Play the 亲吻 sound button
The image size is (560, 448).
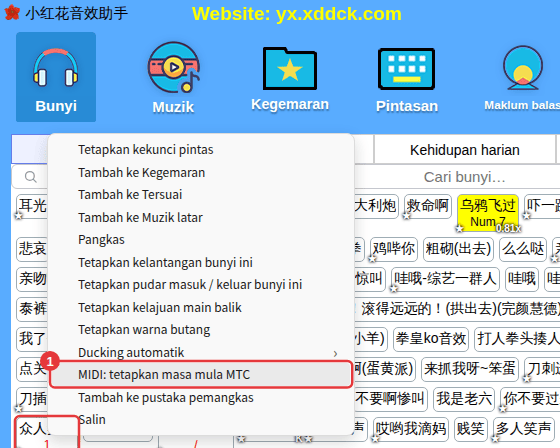click(x=32, y=278)
